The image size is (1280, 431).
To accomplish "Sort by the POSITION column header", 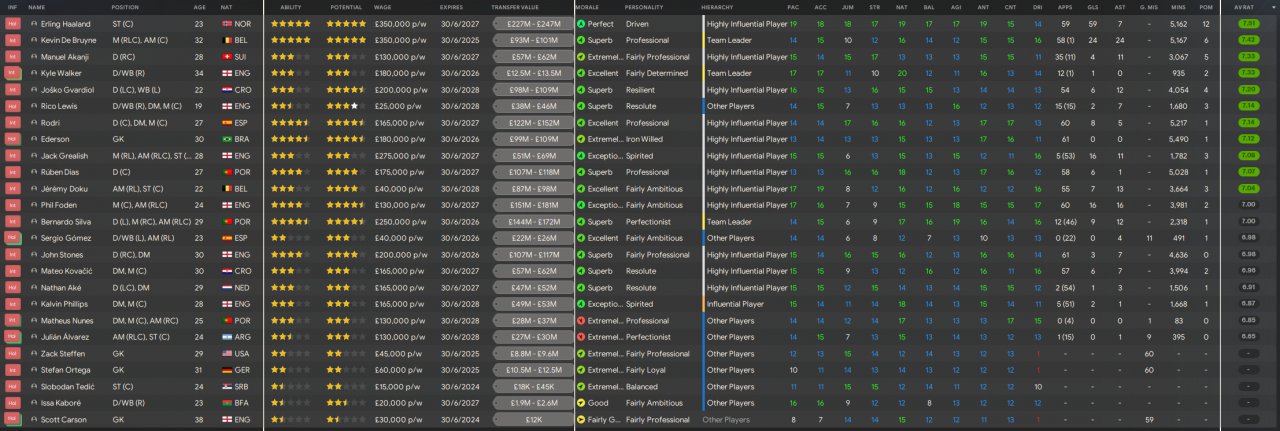I will click(x=126, y=7).
